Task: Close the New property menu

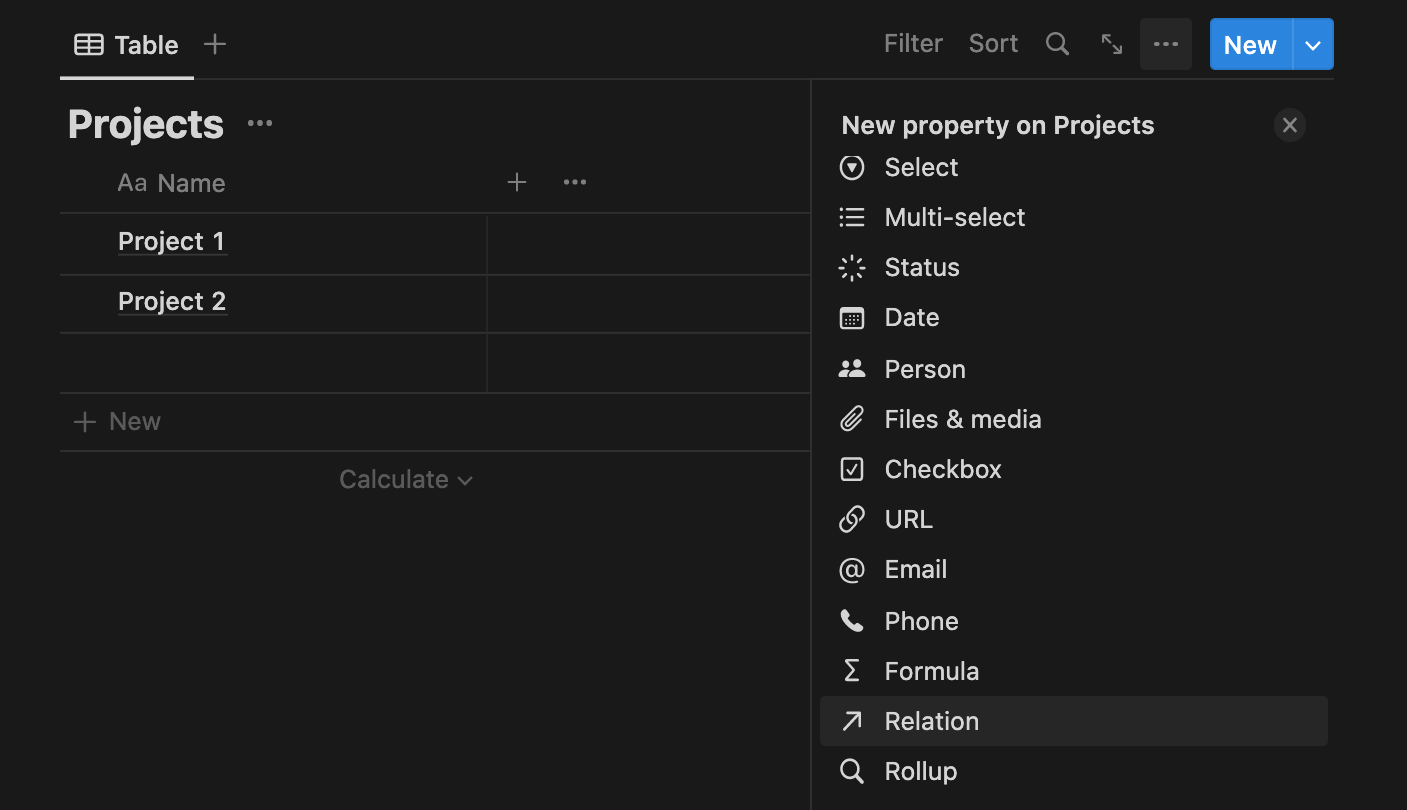Action: [1289, 124]
